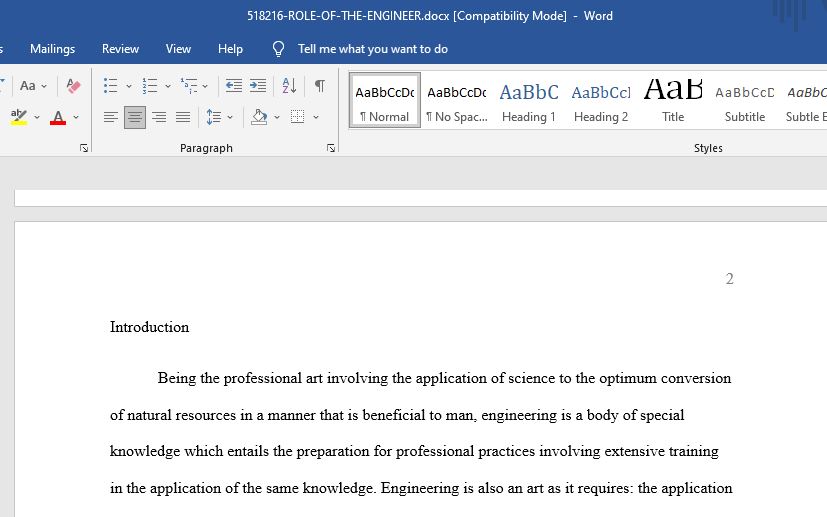Open the multilevel list dropdown arrow
The height and width of the screenshot is (517, 827).
205,86
